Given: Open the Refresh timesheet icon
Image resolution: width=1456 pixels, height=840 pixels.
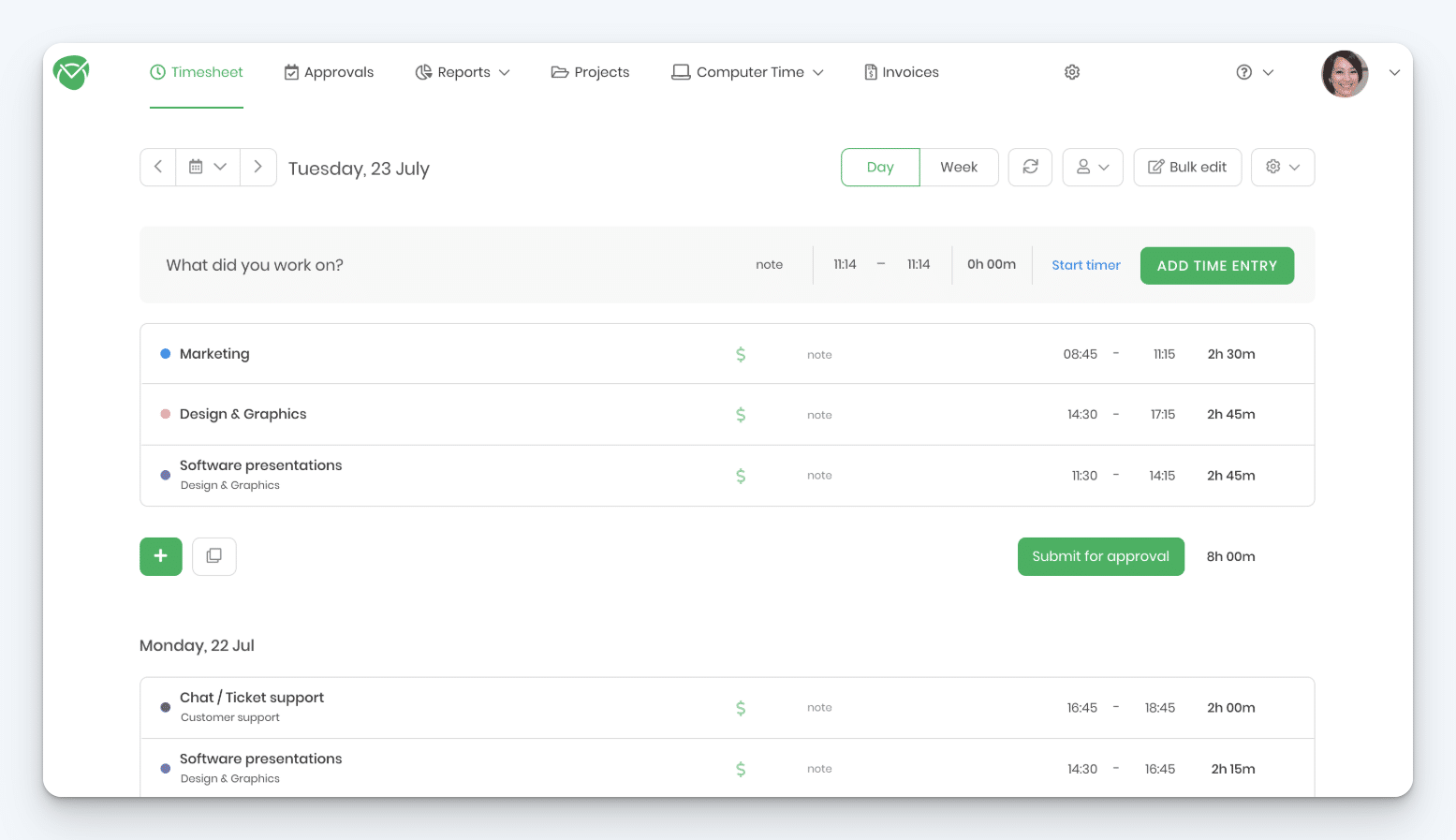Looking at the screenshot, I should coord(1030,167).
